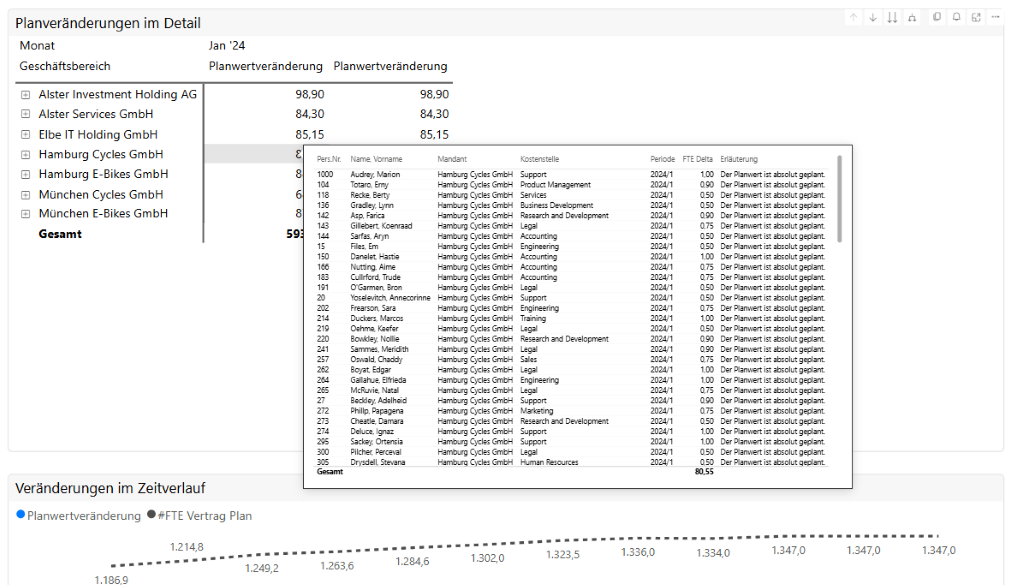Copy visual icon in visual header
1024x585 pixels.
click(937, 17)
